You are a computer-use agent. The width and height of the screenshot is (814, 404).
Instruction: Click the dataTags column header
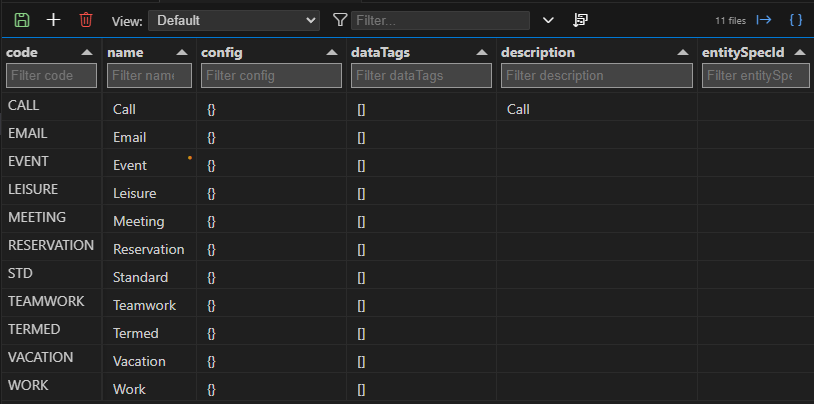(380, 52)
